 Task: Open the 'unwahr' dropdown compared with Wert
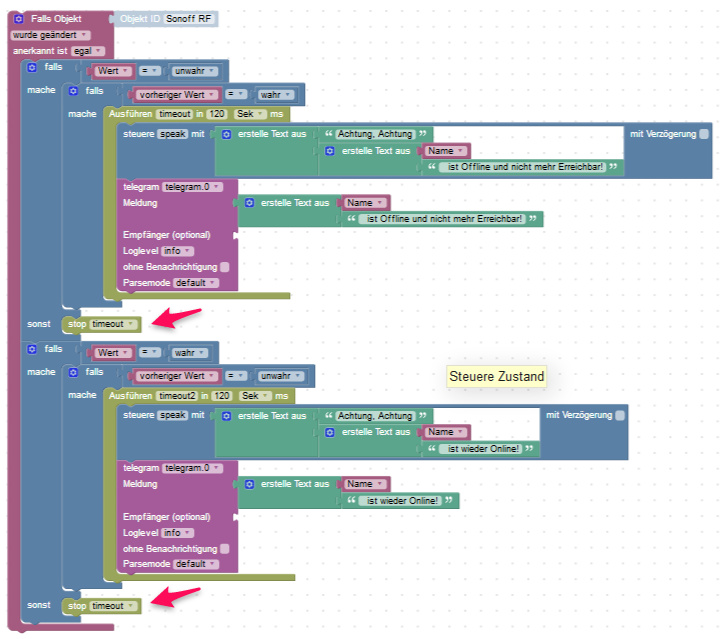pos(195,71)
